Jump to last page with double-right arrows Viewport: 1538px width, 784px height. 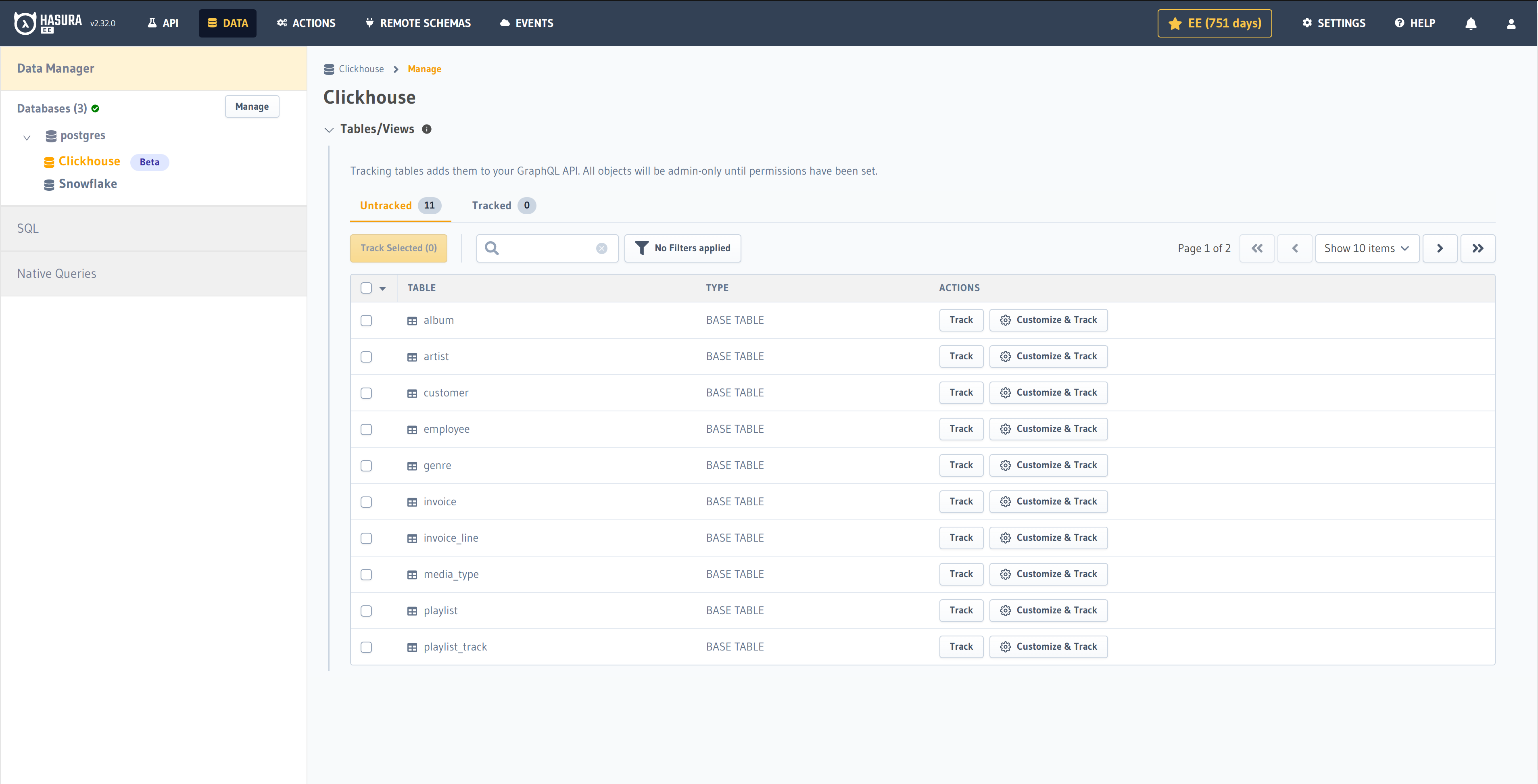click(x=1477, y=248)
